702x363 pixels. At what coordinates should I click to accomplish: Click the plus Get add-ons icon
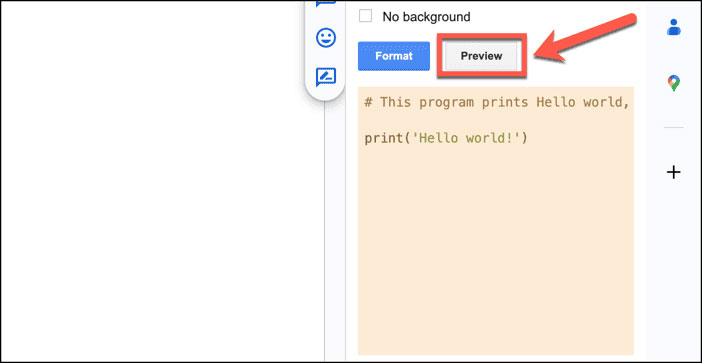(673, 172)
